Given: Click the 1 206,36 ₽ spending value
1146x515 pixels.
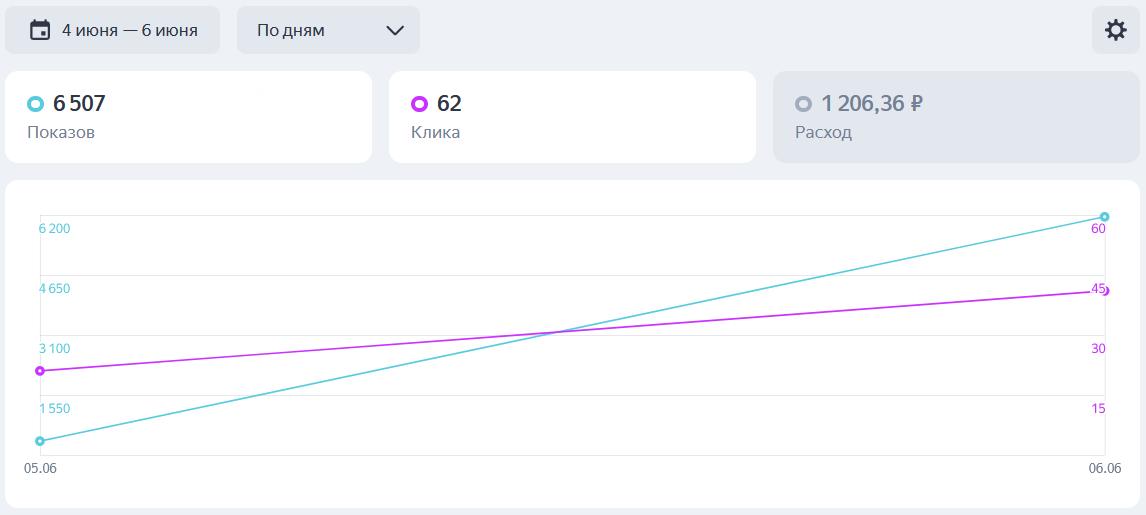Looking at the screenshot, I should (x=872, y=104).
